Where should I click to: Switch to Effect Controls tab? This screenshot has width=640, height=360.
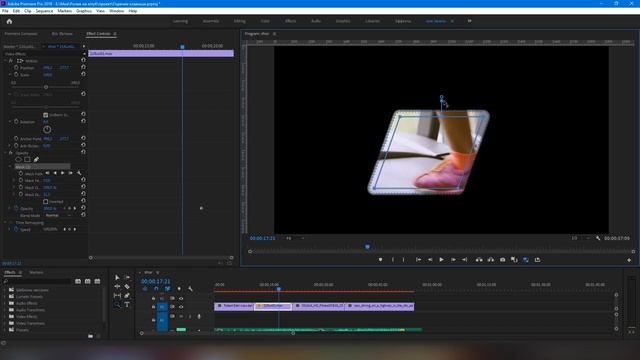tap(98, 34)
